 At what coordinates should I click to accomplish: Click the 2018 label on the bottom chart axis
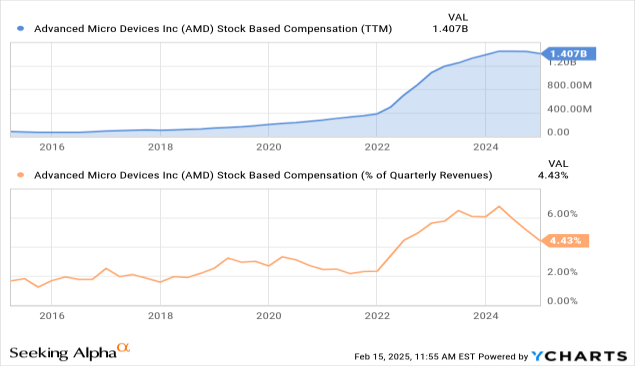point(160,315)
